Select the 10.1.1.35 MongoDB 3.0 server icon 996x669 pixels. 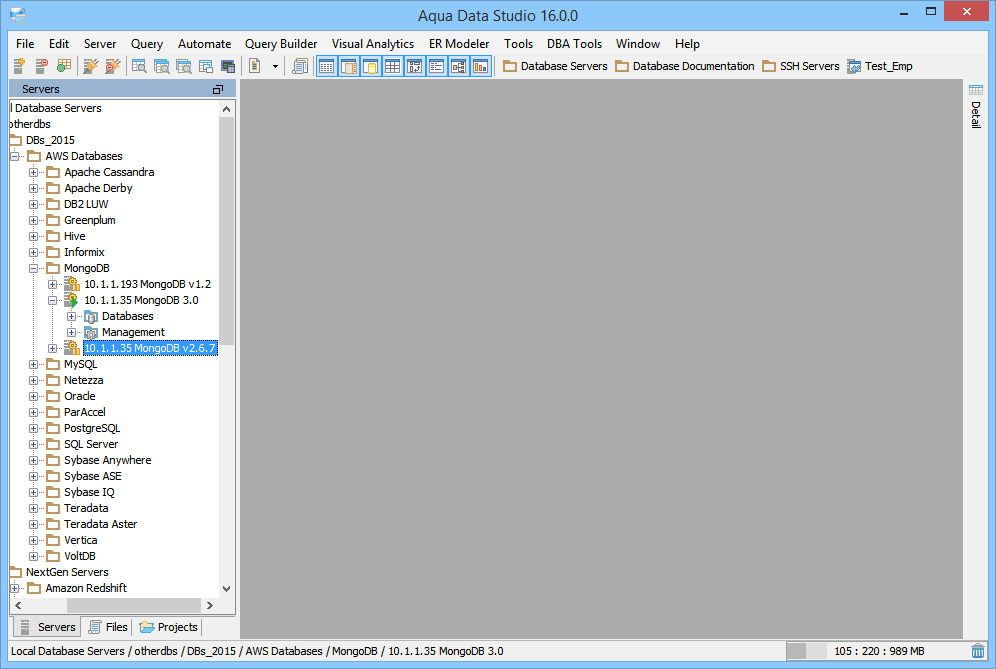(72, 301)
